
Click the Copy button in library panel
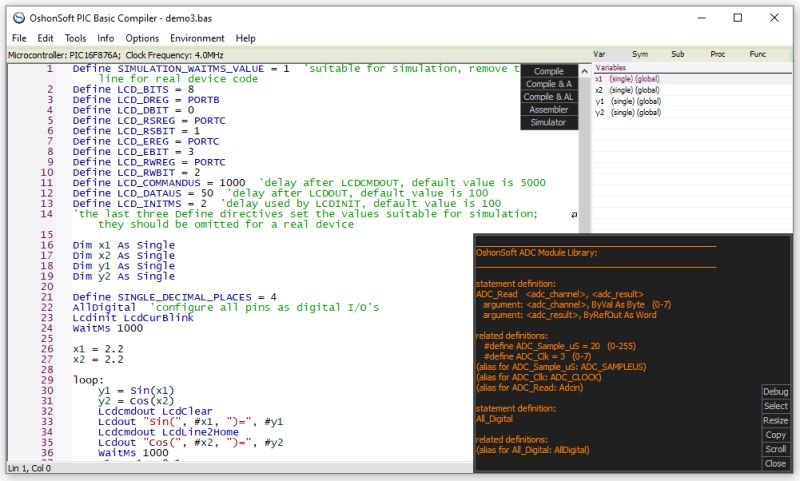[776, 435]
